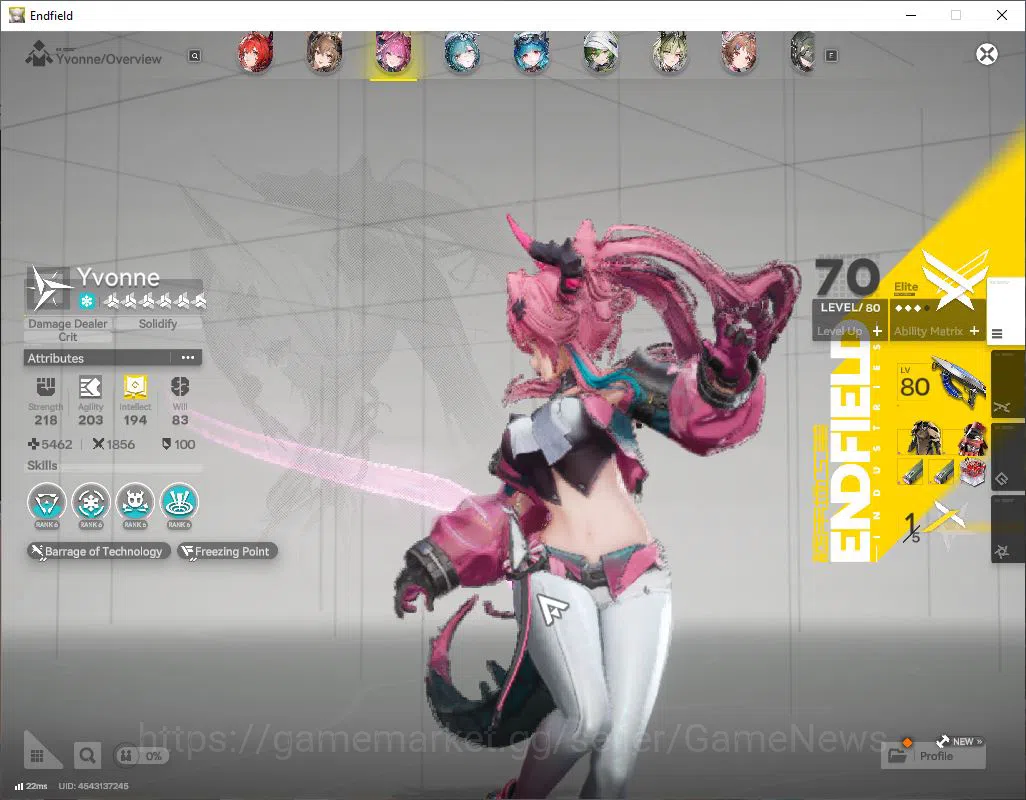Open the red gloves gear slot

click(x=972, y=438)
